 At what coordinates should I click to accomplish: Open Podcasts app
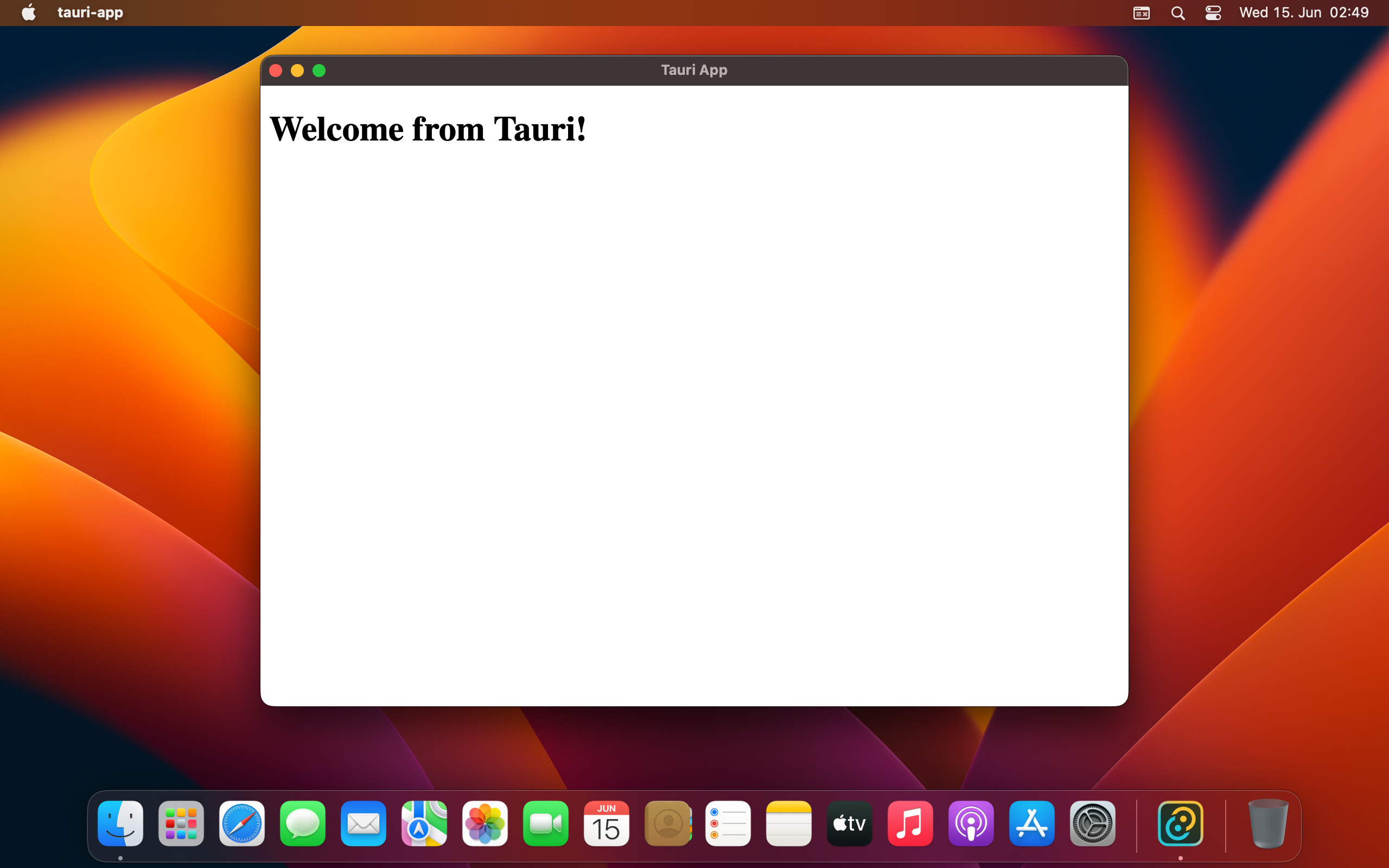[969, 824]
